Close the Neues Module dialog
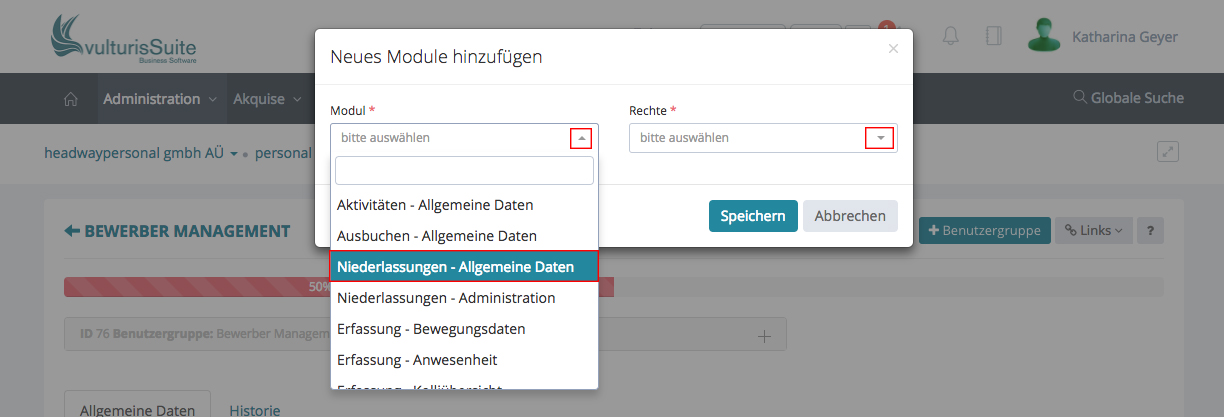1224x417 pixels. tap(893, 48)
